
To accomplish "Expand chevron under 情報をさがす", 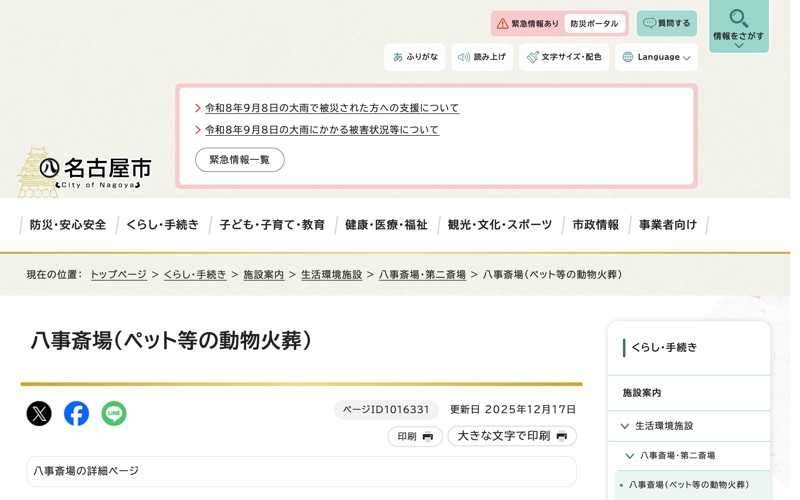I will pos(738,45).
